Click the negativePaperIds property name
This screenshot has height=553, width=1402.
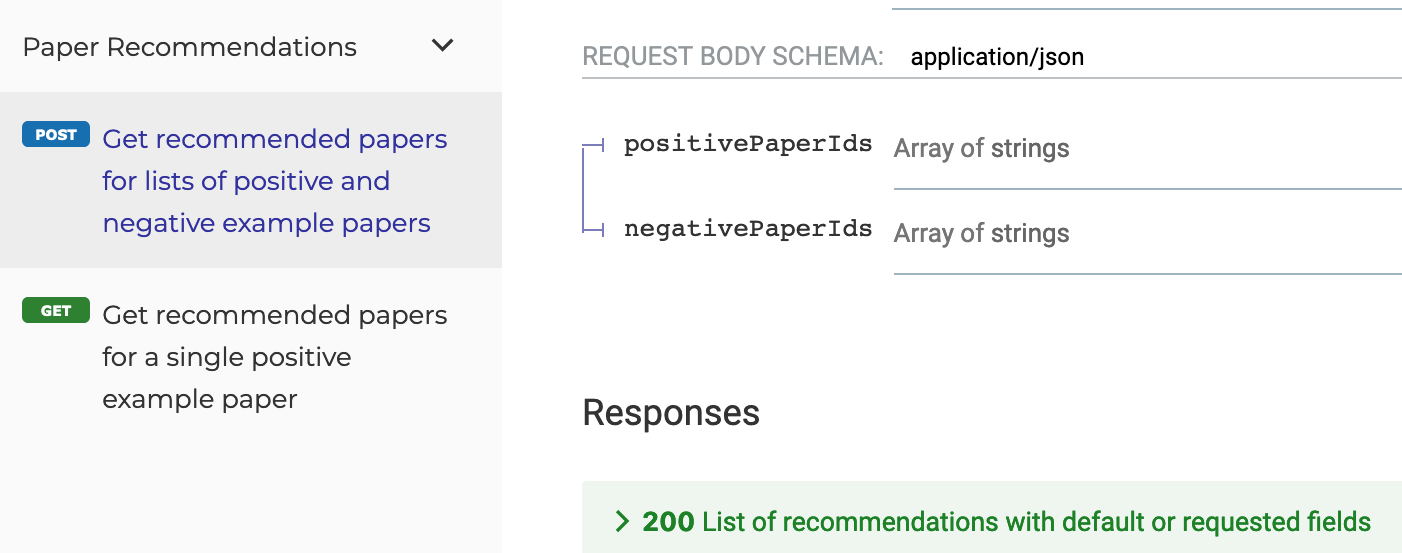tap(748, 229)
